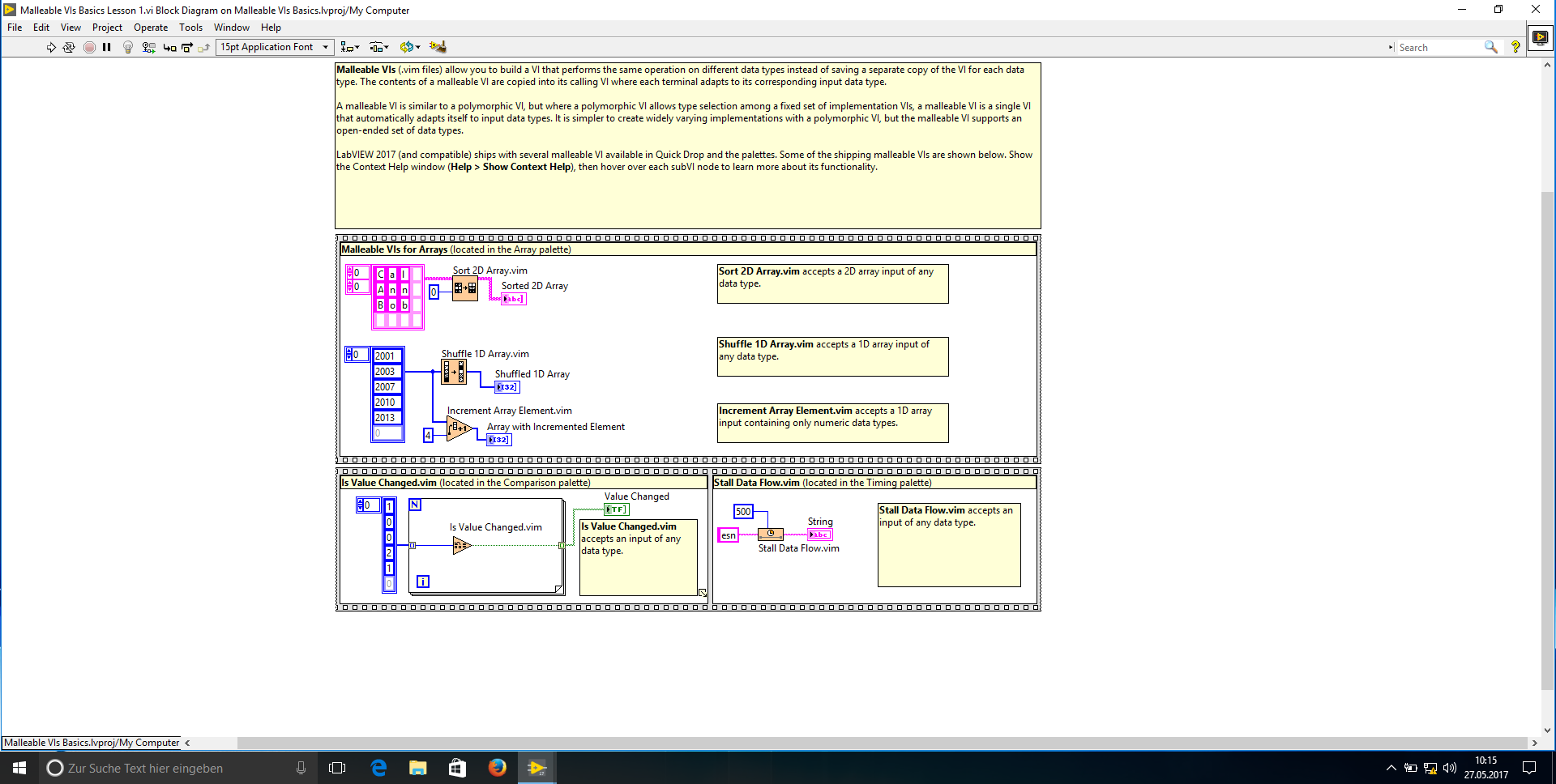
Task: Click the Pause button in toolbar
Action: coord(107,48)
